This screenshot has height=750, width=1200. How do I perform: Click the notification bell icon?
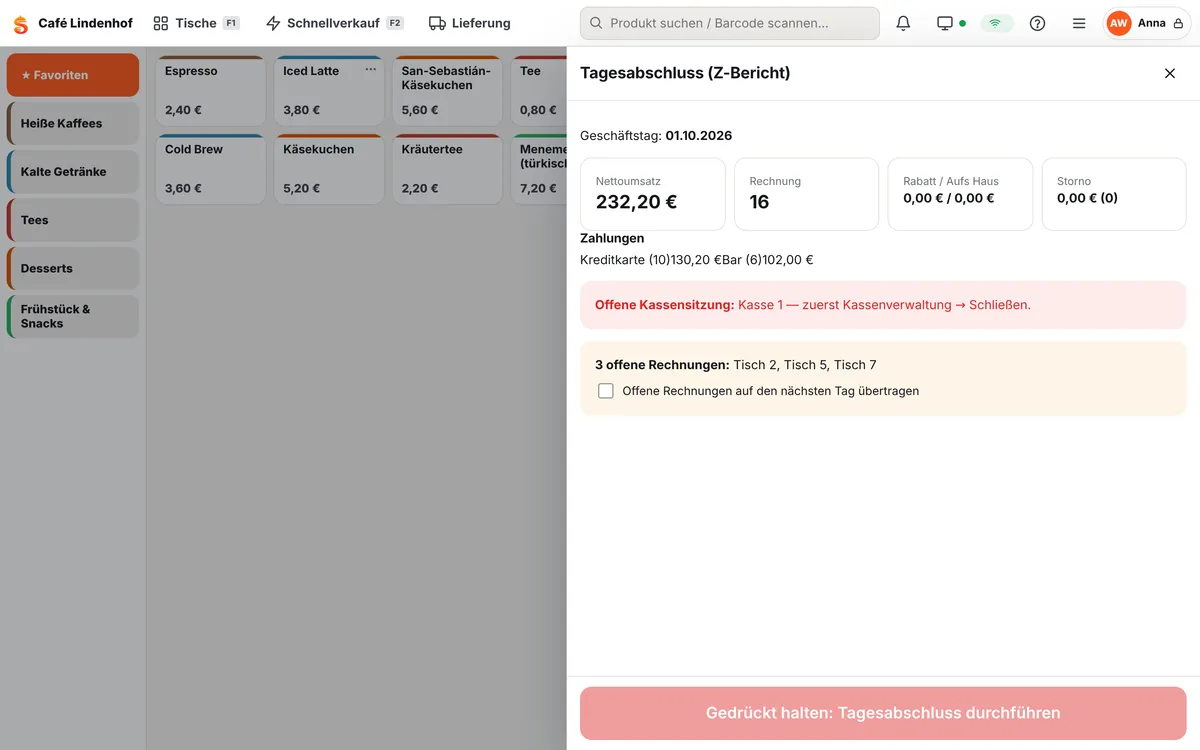click(x=903, y=23)
